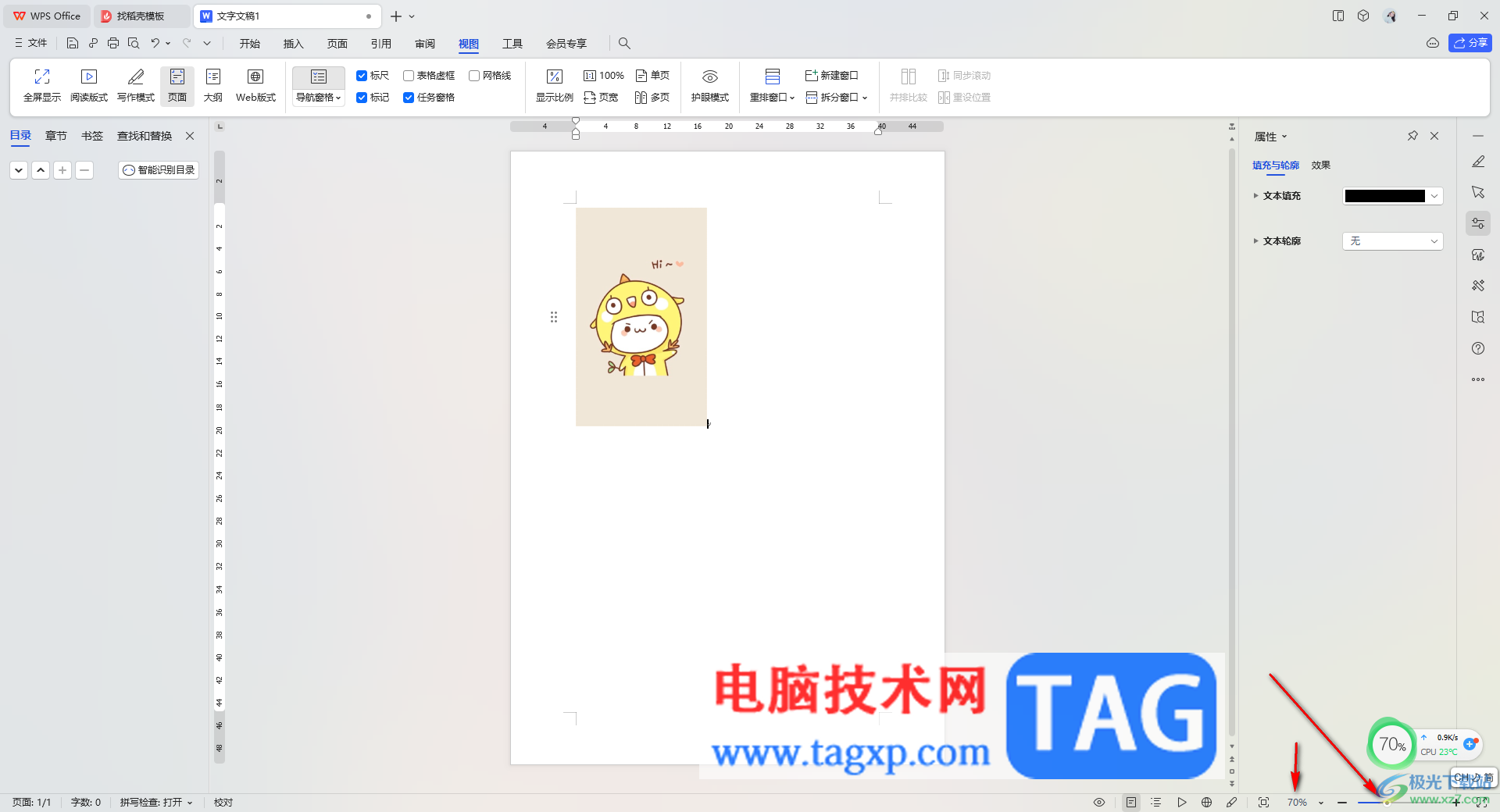Click the selection arrow icon in right sidebar
The image size is (1500, 812).
tap(1478, 192)
